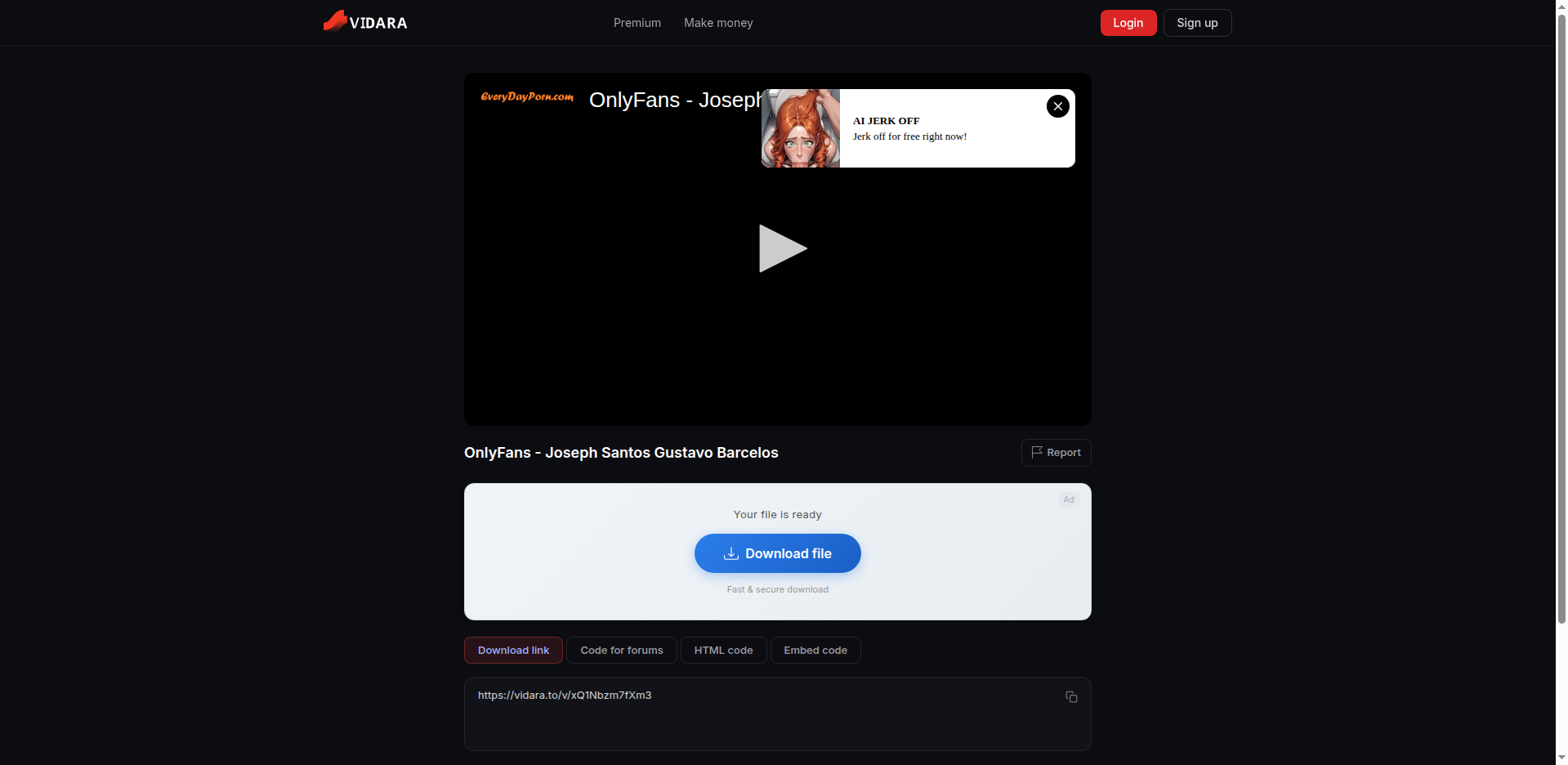Select the Download link tab

click(x=513, y=651)
